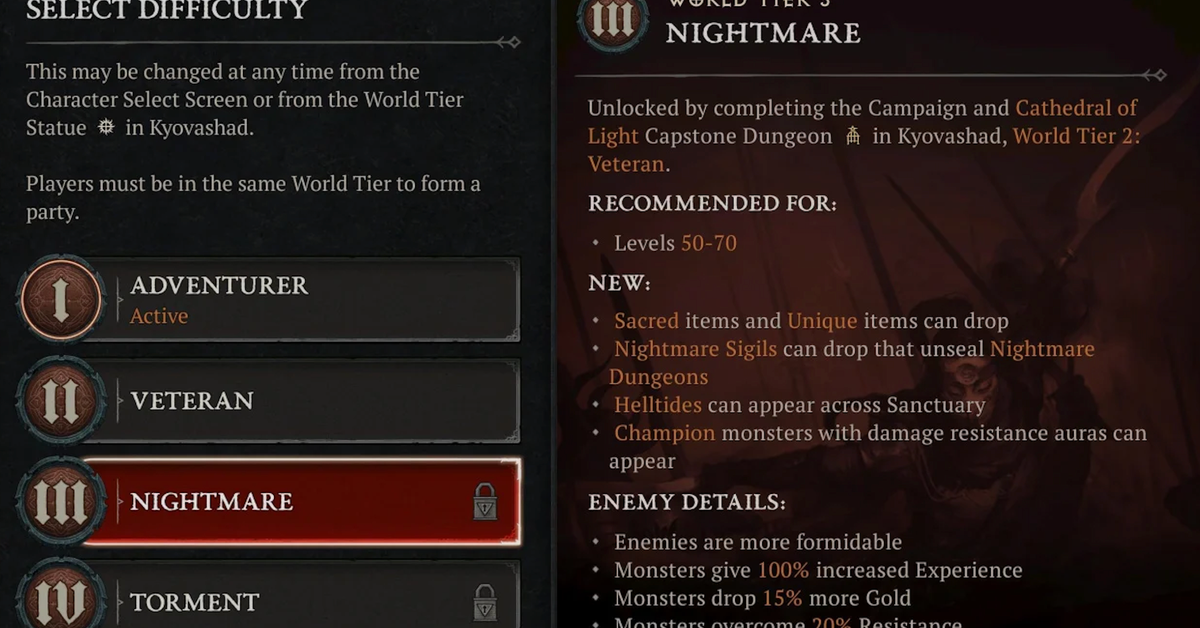Click the Sacred items highlighted keyword
The image size is (1200, 628).
click(647, 321)
